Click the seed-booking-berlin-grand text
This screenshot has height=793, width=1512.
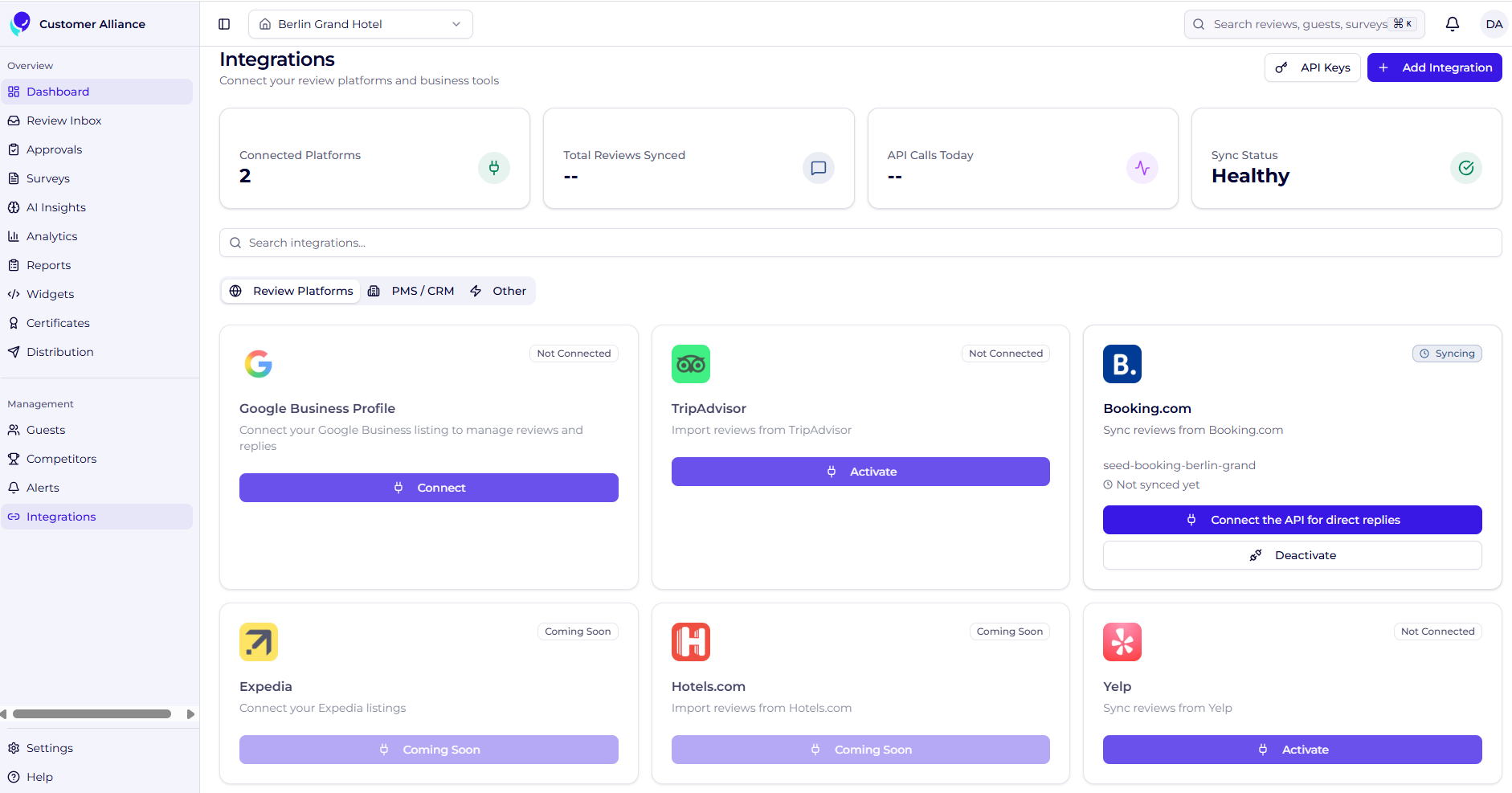pyautogui.click(x=1179, y=465)
